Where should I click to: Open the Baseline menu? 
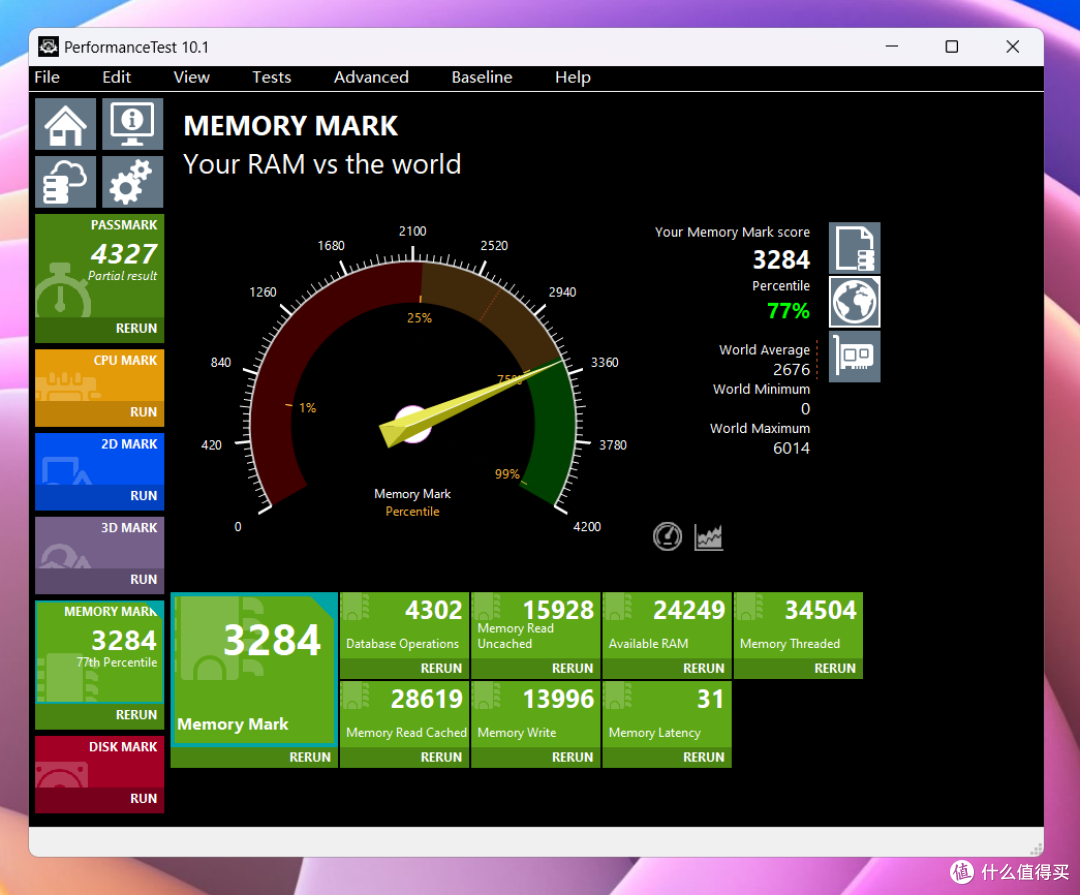[x=482, y=77]
